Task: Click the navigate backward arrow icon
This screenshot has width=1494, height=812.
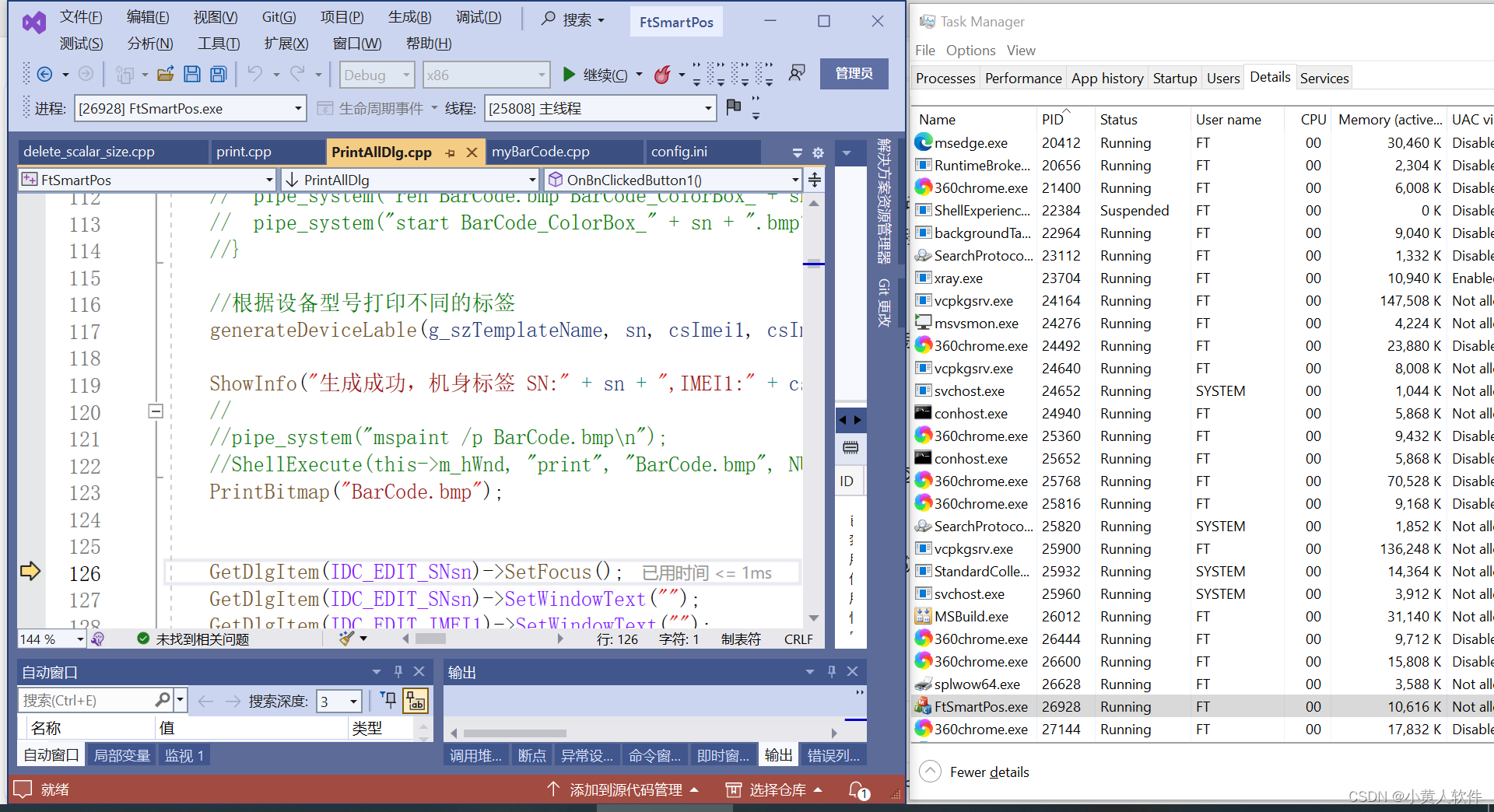Action: point(44,75)
